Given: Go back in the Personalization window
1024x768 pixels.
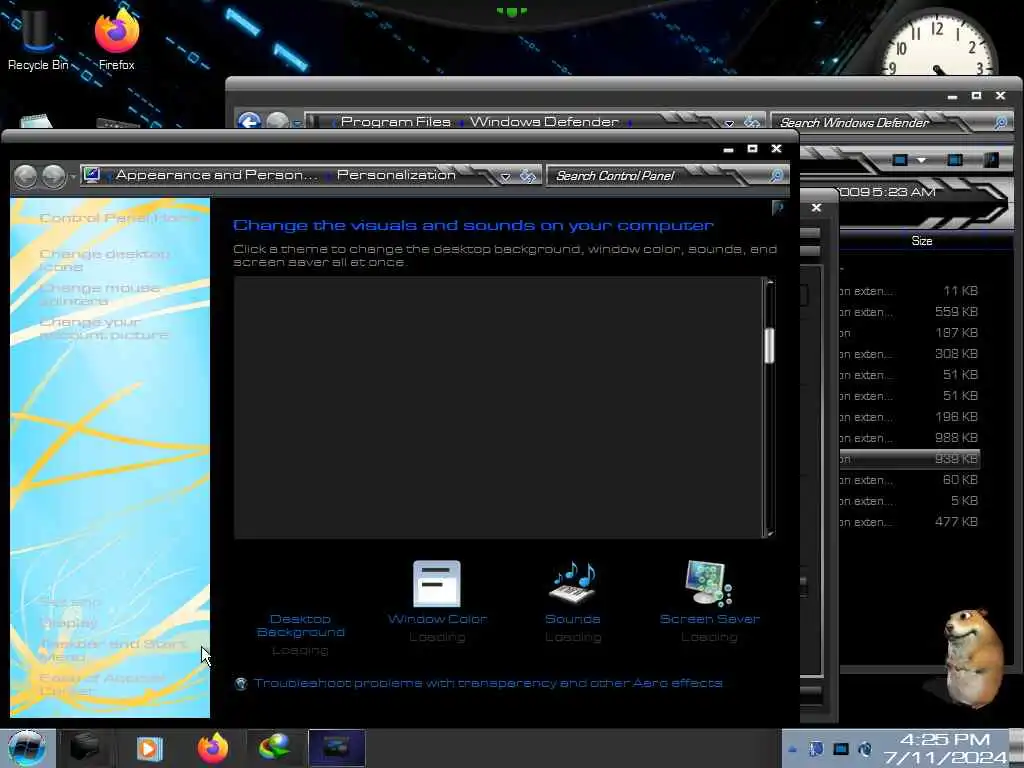Looking at the screenshot, I should coord(25,176).
